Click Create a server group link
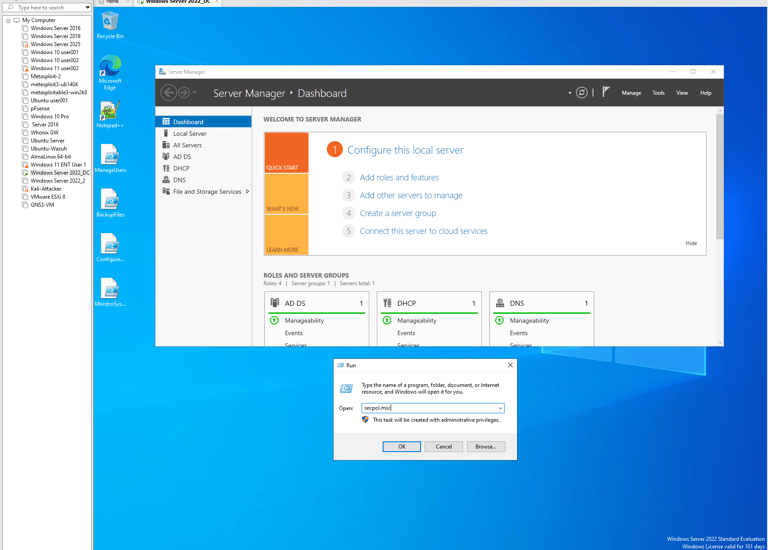Viewport: 768px width, 550px height. 398,213
